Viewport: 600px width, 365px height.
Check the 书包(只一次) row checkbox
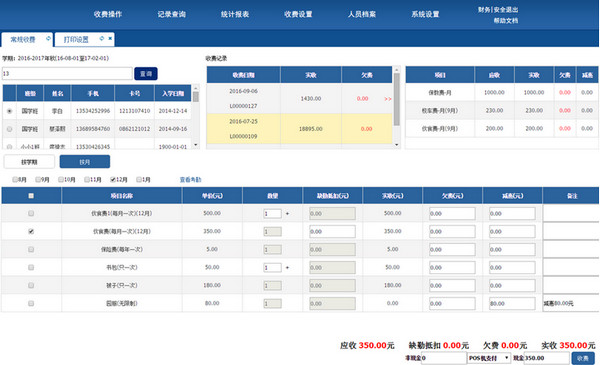[31, 267]
